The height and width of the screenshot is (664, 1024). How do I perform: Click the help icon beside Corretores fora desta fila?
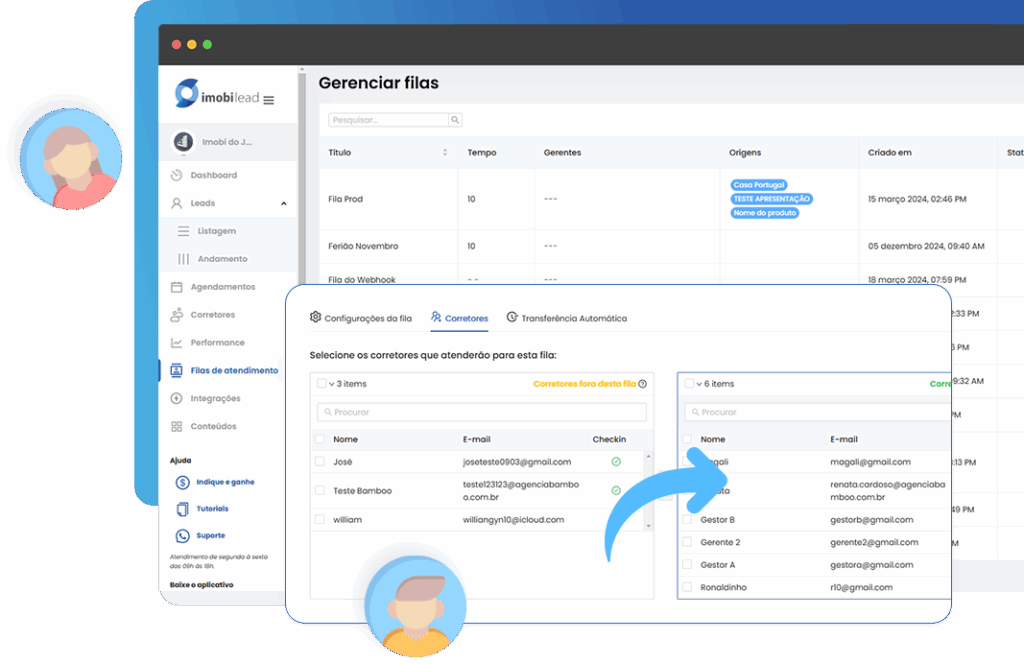pyautogui.click(x=643, y=384)
